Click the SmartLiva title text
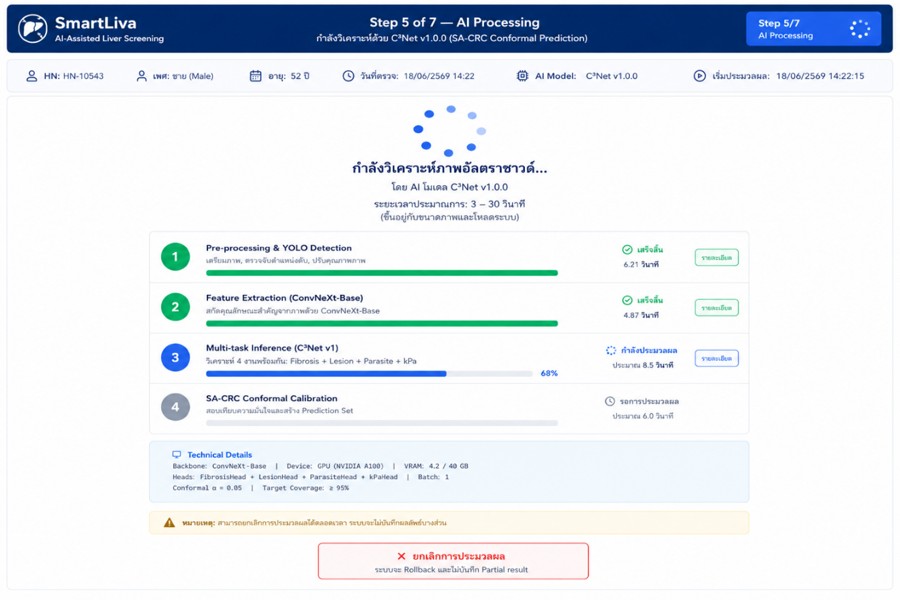Image resolution: width=900 pixels, height=600 pixels. [95, 23]
